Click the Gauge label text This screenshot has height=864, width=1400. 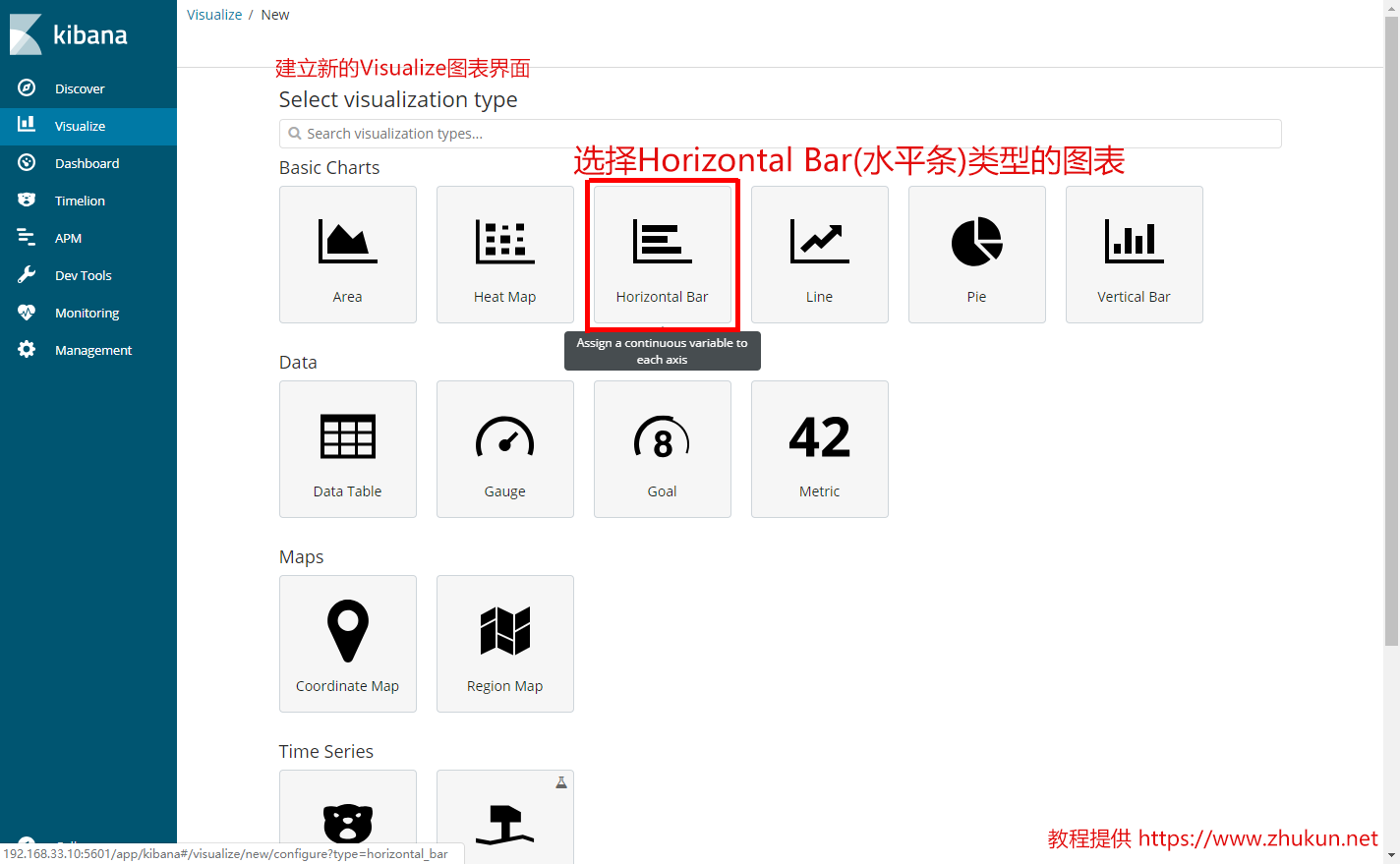coord(505,491)
